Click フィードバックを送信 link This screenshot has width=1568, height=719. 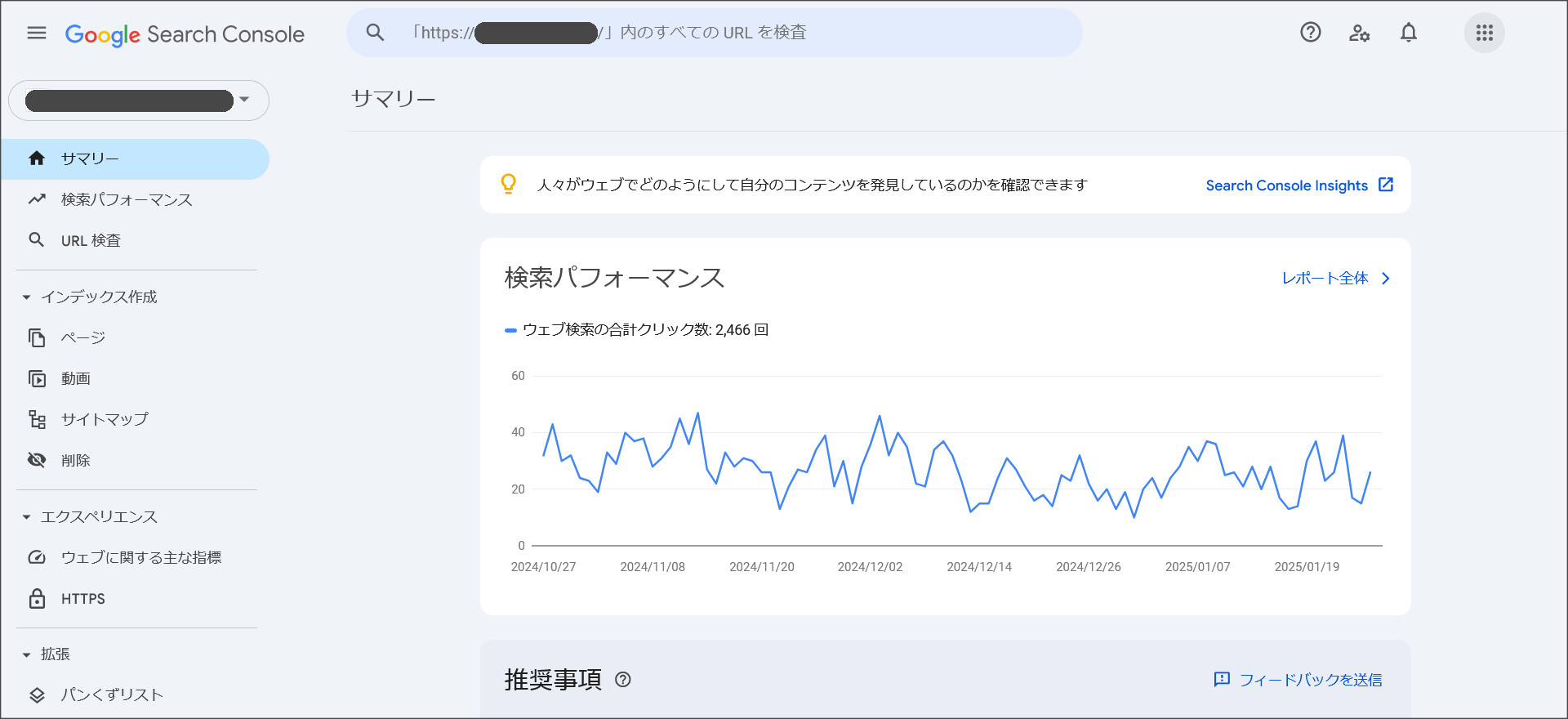pos(1311,680)
